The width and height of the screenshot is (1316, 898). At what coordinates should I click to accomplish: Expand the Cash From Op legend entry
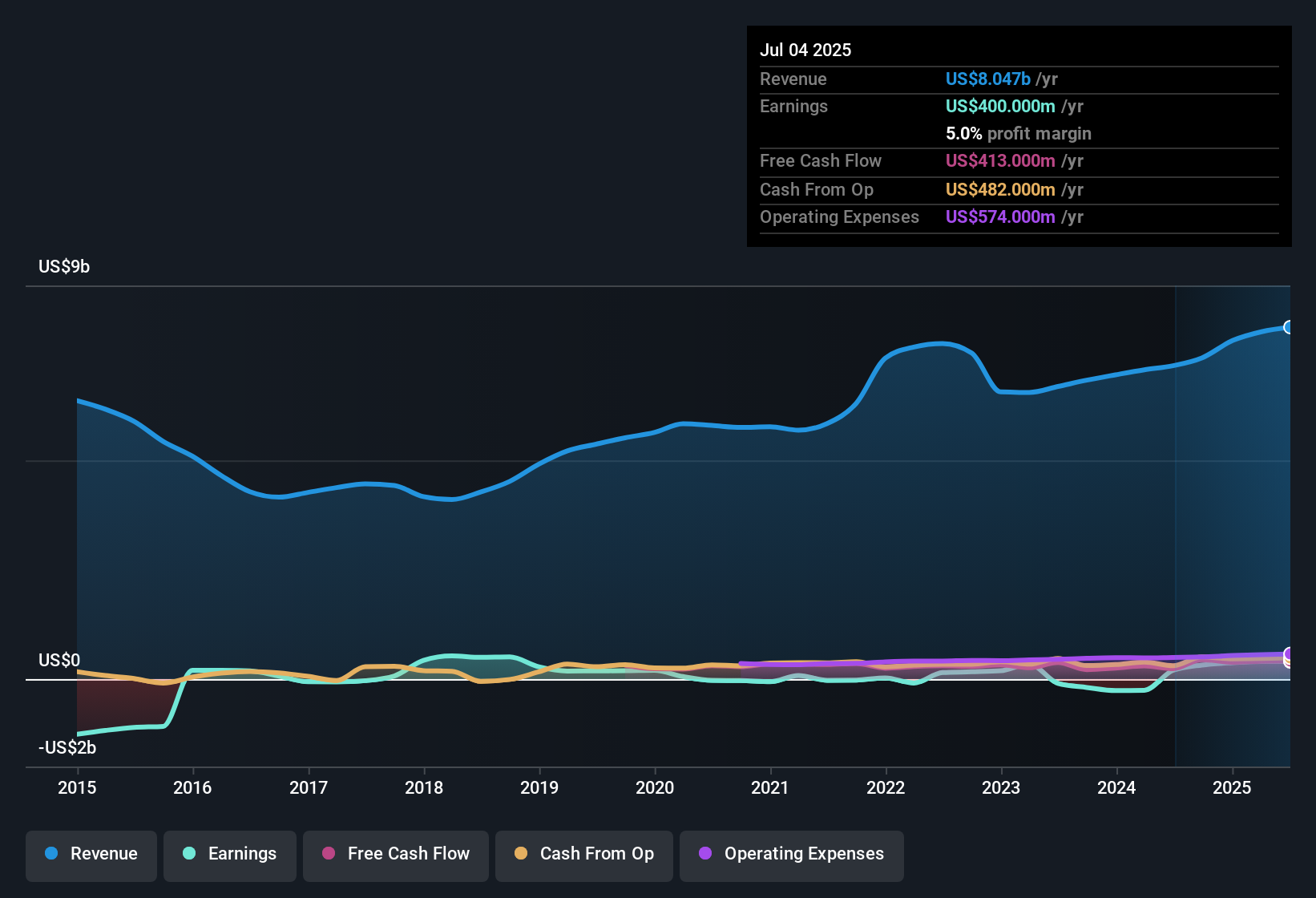click(583, 854)
